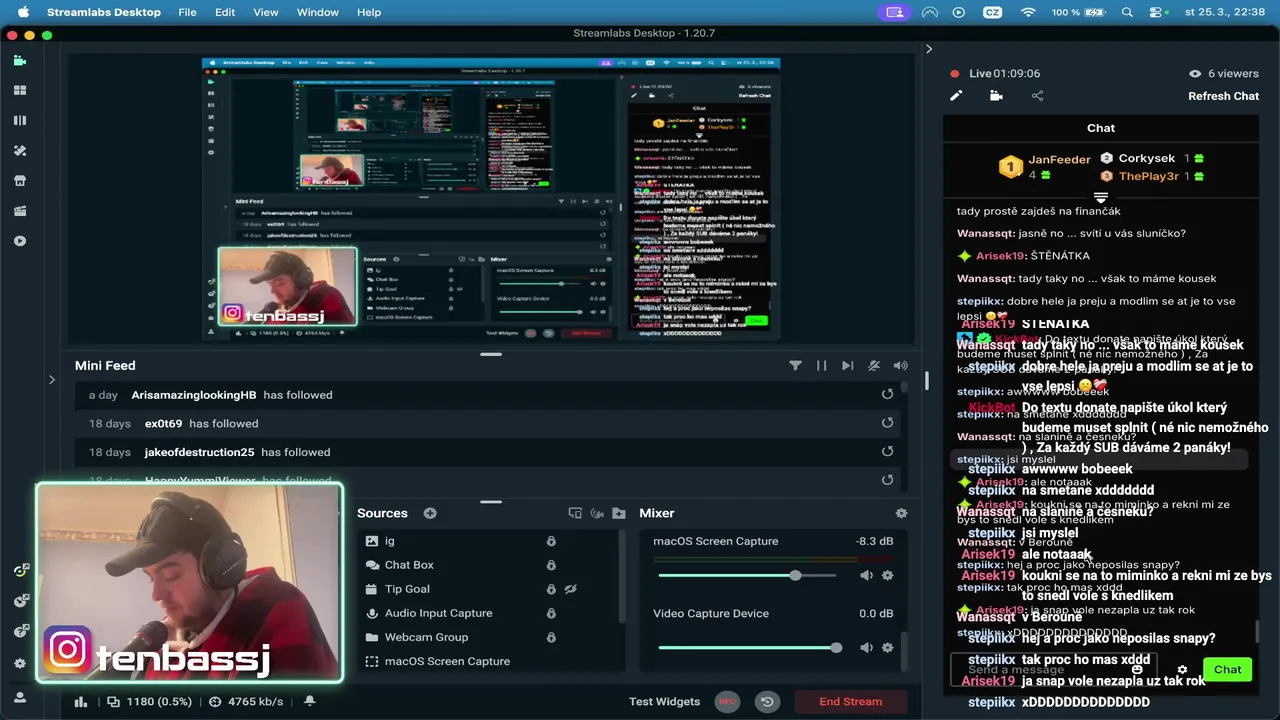Open the Highlighter clapperboard icon in sidebar

click(x=19, y=211)
